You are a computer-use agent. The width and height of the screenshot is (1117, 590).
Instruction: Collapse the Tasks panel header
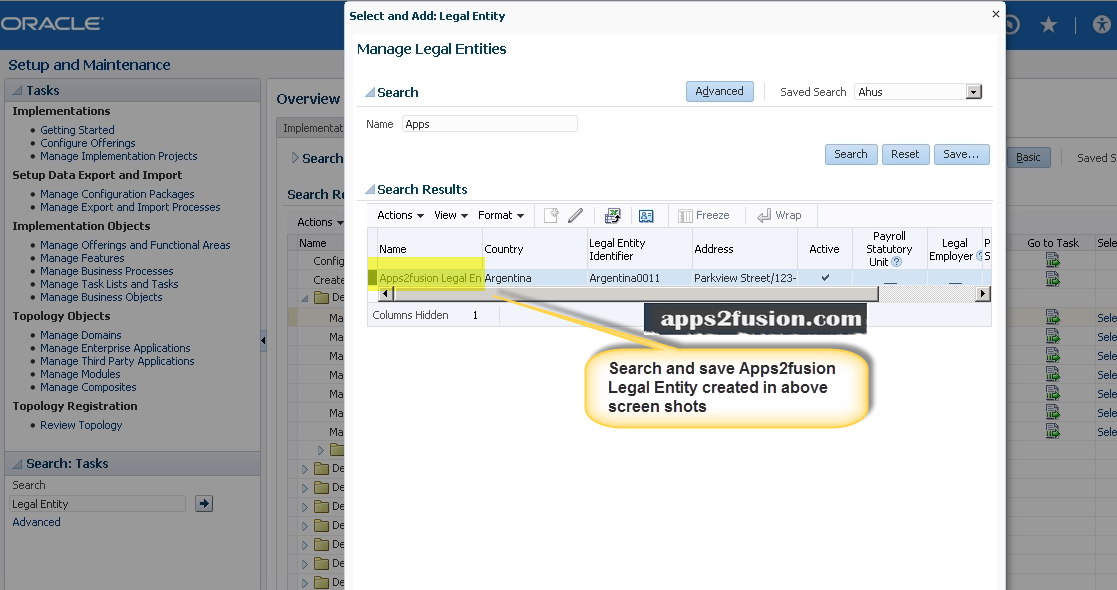coord(18,90)
